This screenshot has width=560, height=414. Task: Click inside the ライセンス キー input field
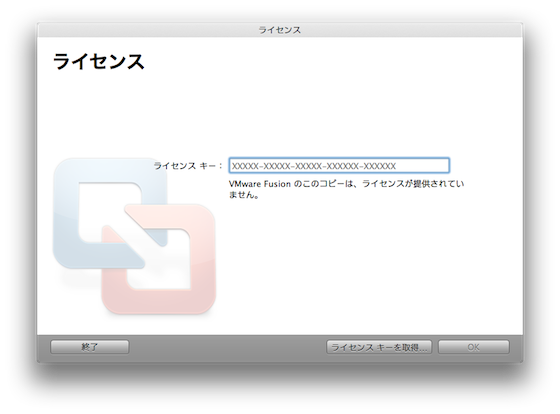pos(339,166)
